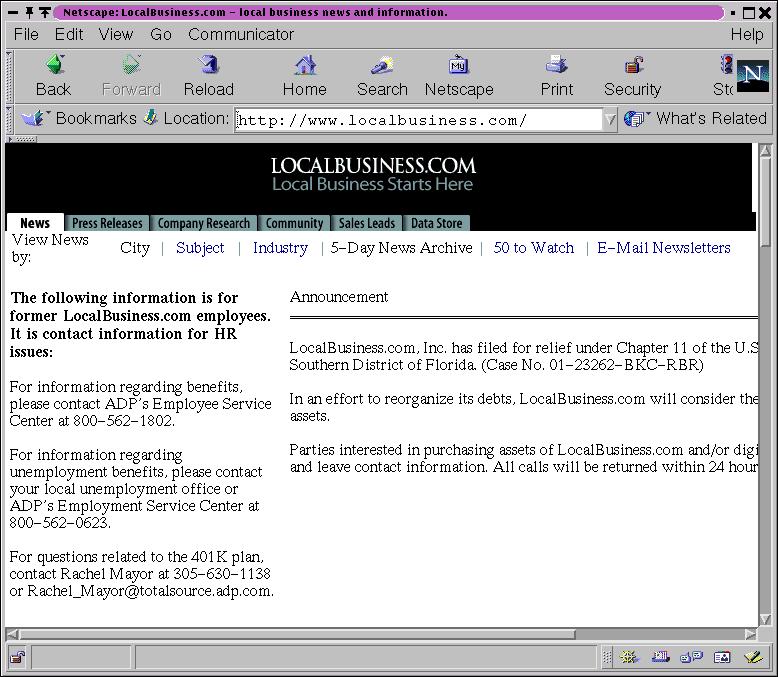Click the Back navigation icon
Screen dimensions: 778x677
[x=54, y=65]
